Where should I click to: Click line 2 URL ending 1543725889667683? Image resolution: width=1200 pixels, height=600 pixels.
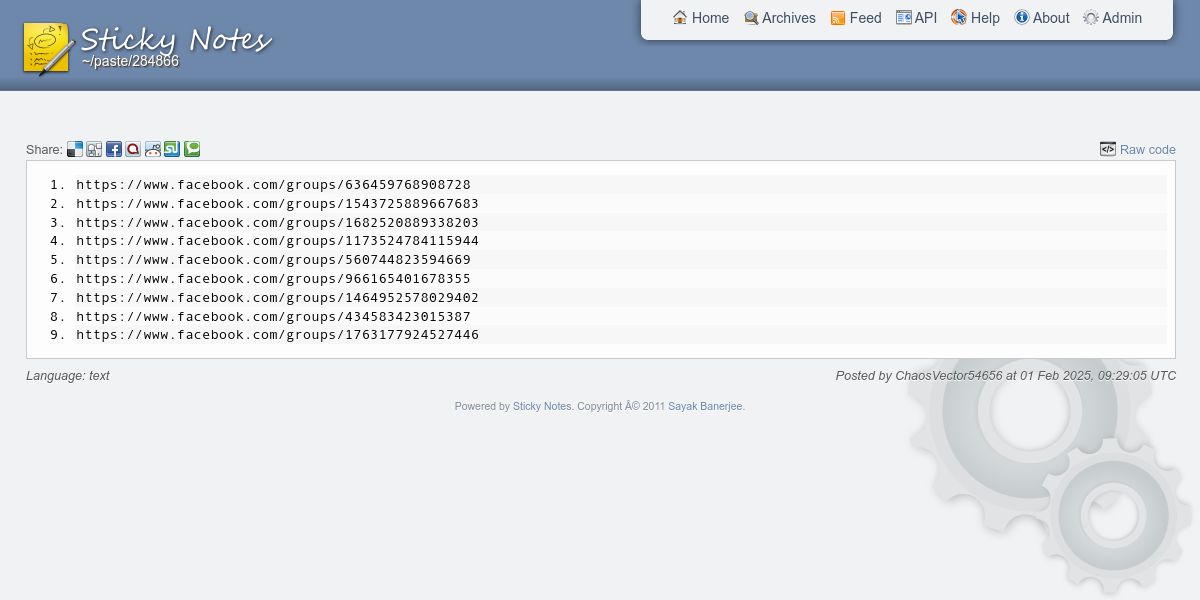coord(277,204)
